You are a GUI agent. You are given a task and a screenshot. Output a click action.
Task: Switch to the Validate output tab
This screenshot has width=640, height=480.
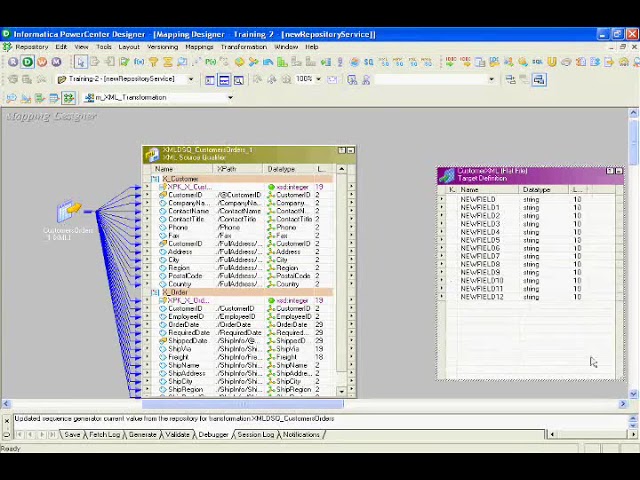[x=177, y=435]
